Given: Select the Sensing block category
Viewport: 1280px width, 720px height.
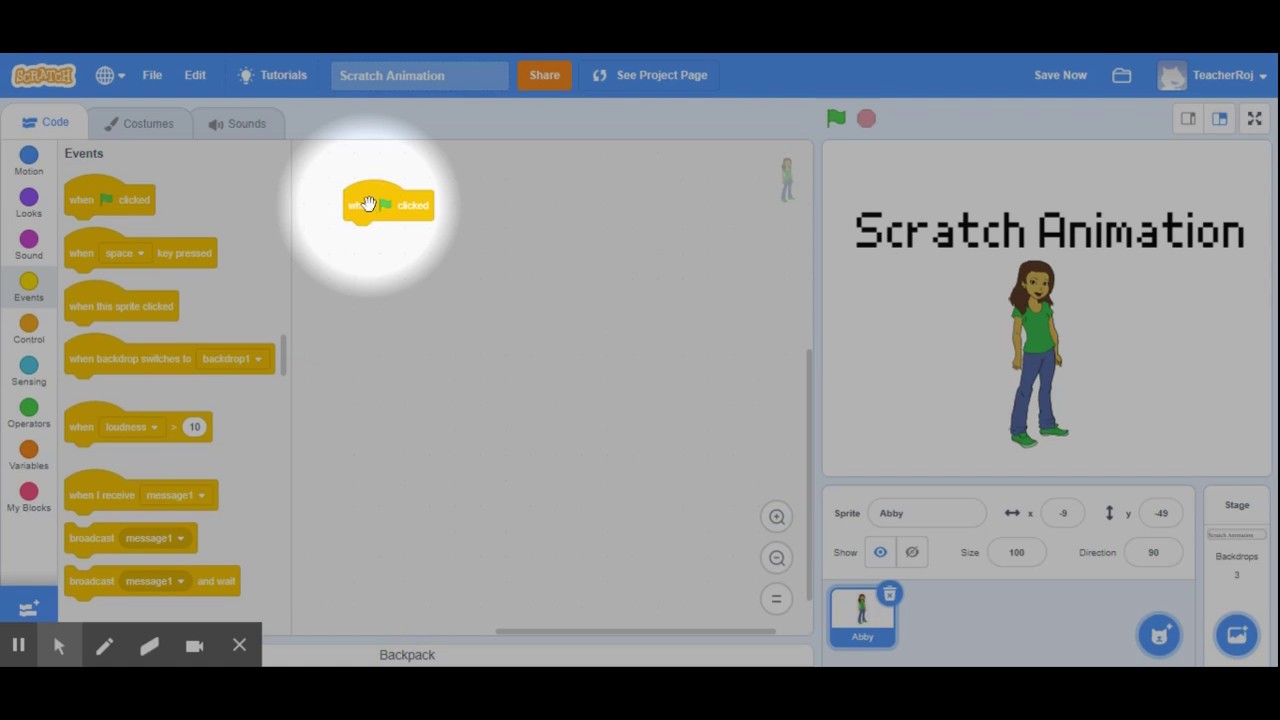Looking at the screenshot, I should point(29,371).
